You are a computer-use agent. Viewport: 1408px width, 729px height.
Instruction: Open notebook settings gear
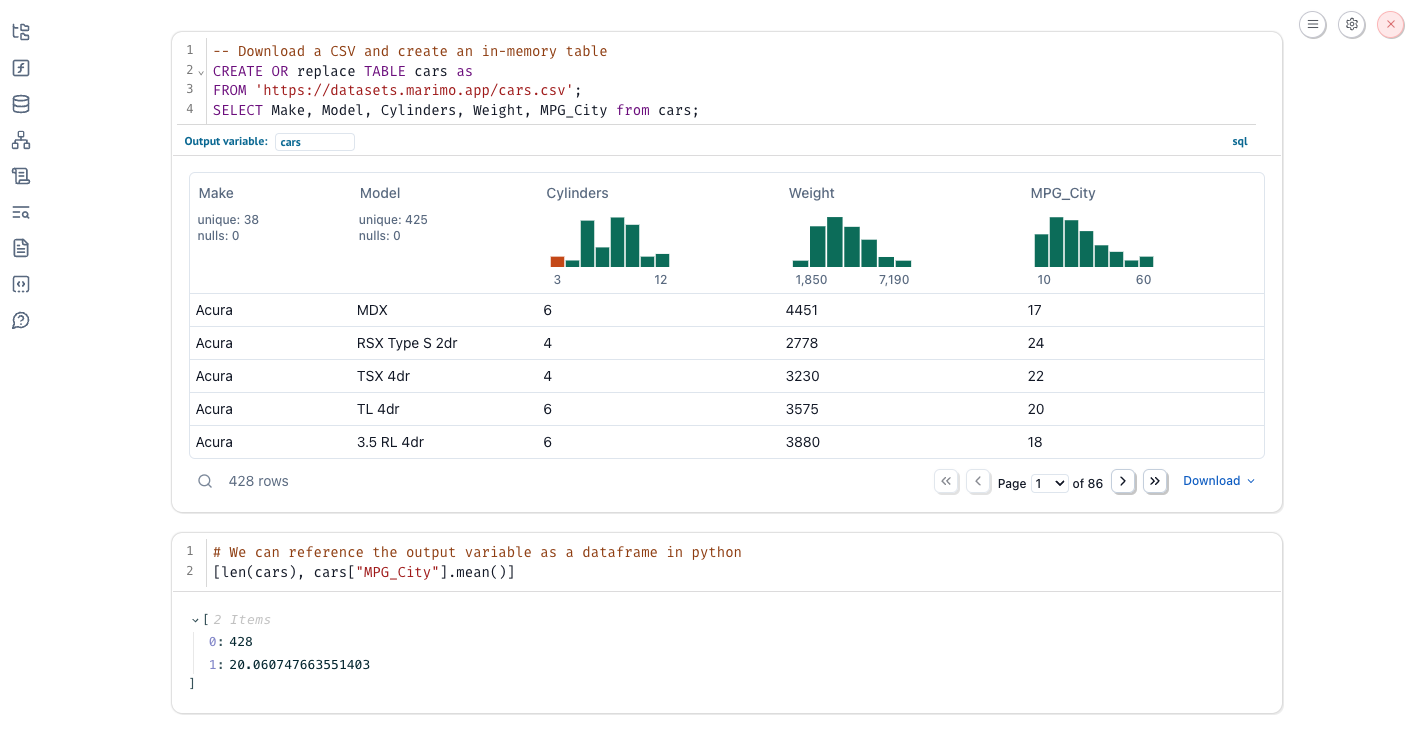1352,24
